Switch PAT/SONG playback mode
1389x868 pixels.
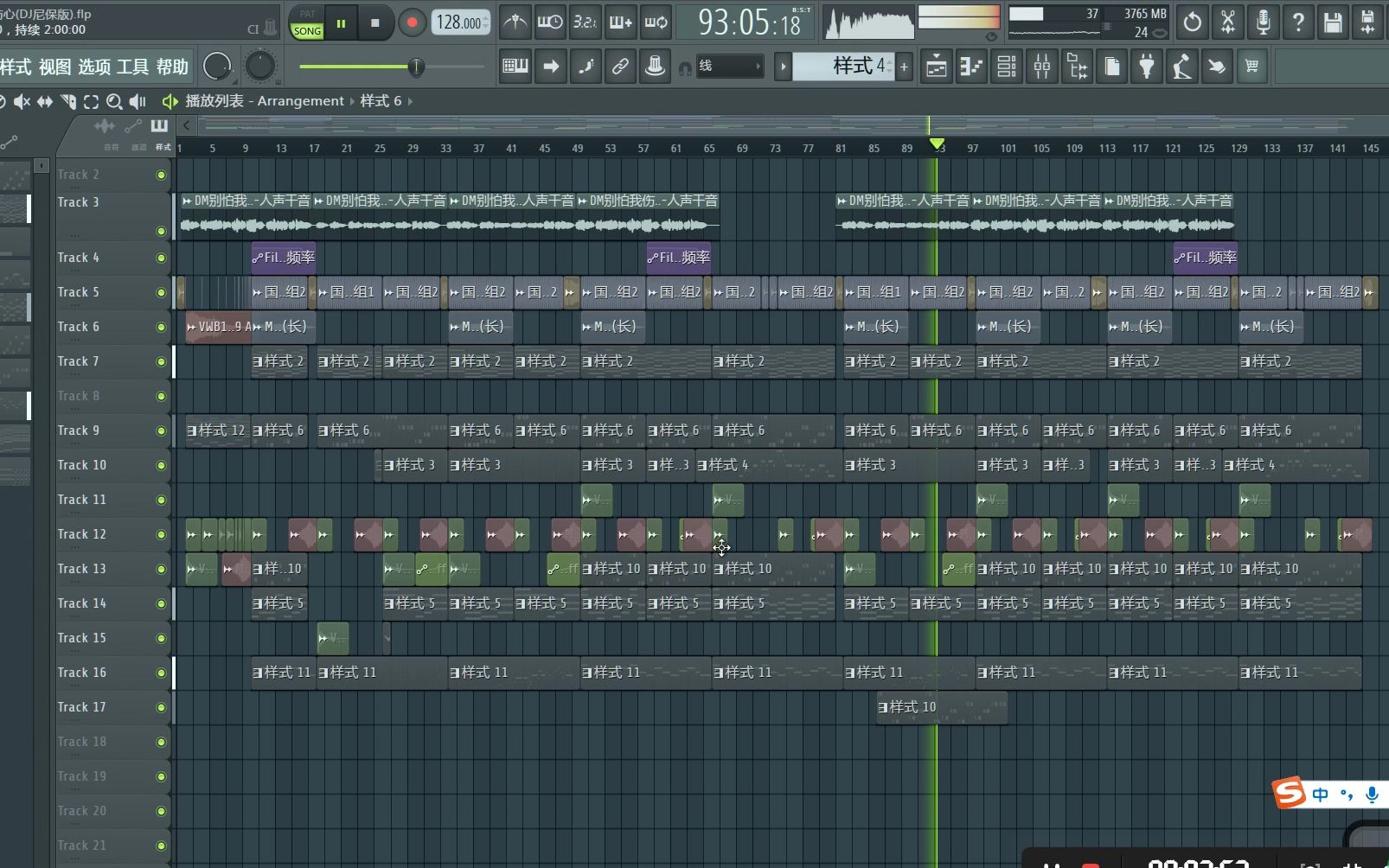pyautogui.click(x=307, y=23)
